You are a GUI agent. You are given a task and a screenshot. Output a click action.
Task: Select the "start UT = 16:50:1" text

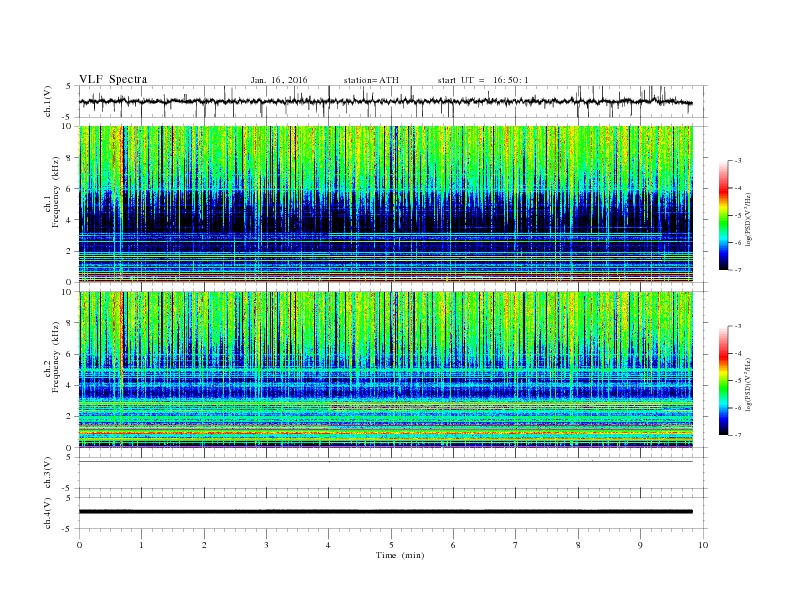(x=483, y=80)
